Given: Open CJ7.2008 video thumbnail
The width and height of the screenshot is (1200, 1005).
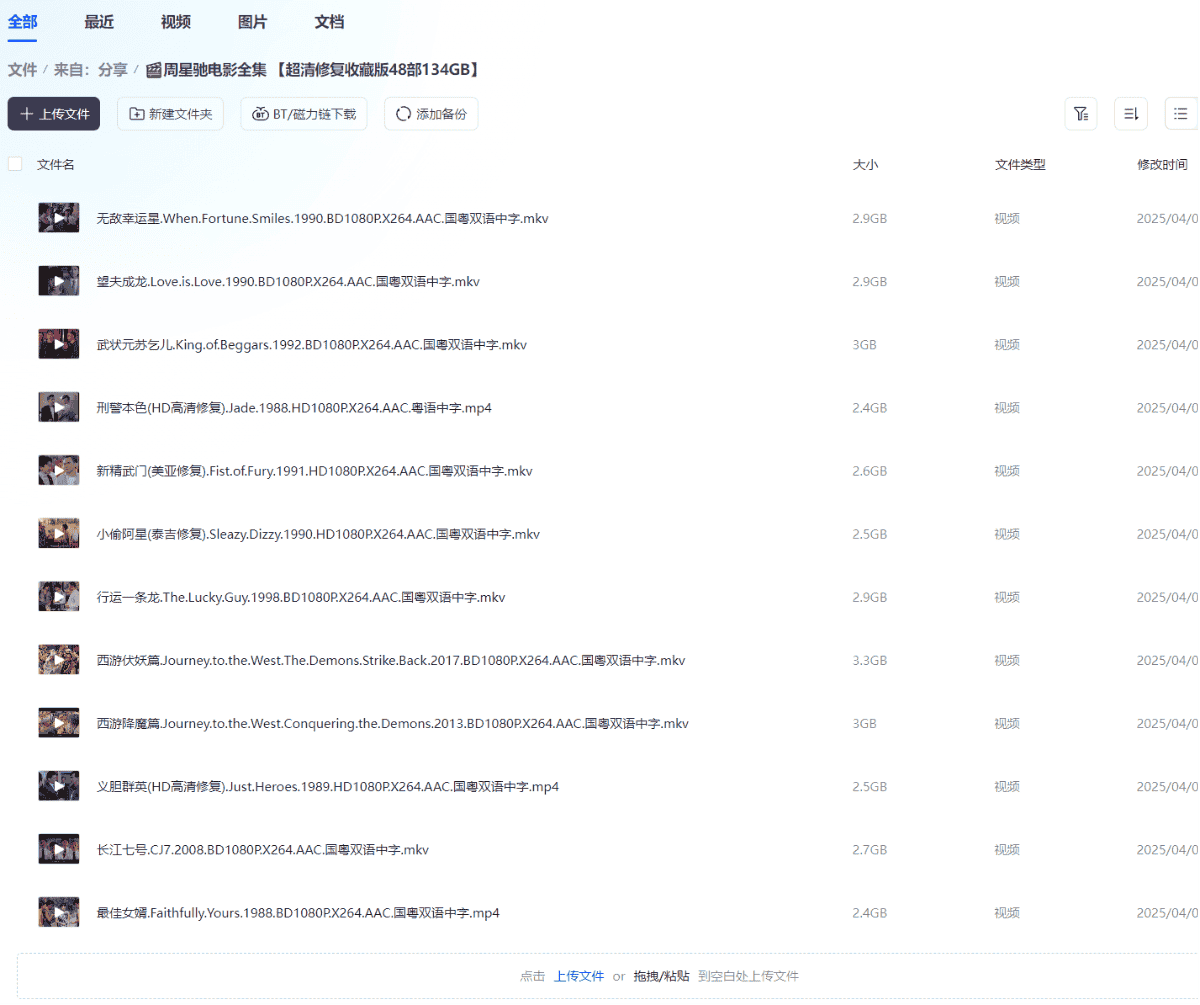Looking at the screenshot, I should (x=59, y=849).
